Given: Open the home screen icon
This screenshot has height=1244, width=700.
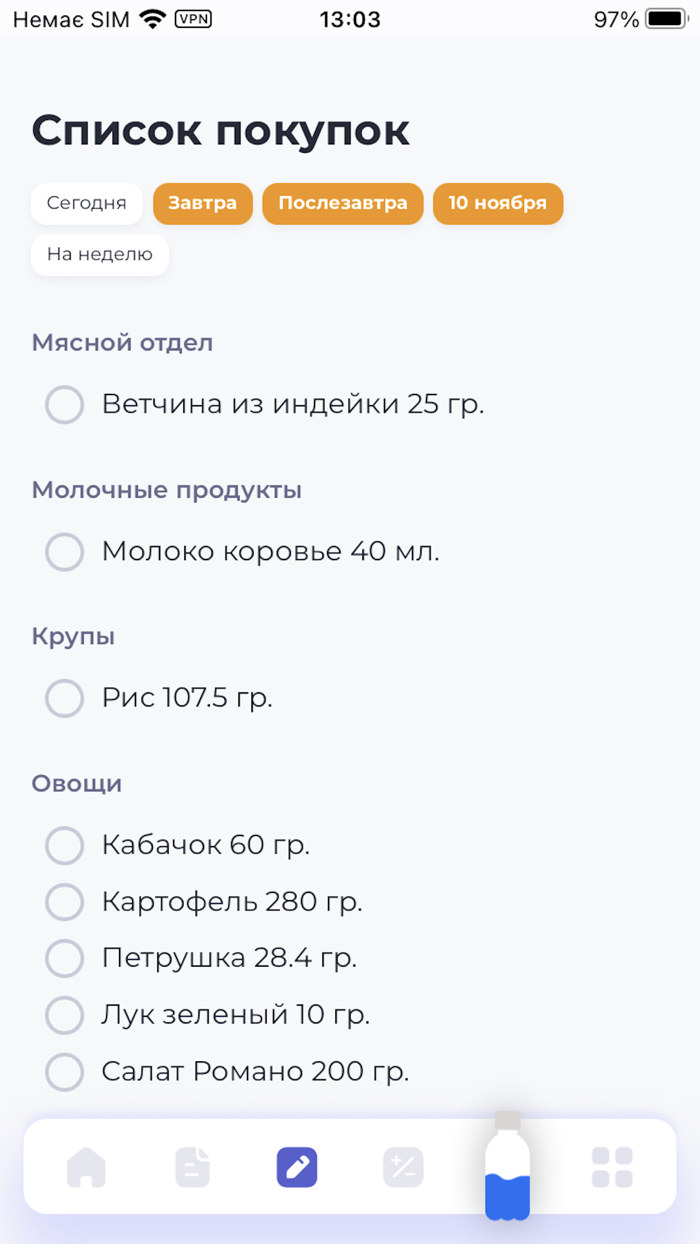Looking at the screenshot, I should (86, 1166).
